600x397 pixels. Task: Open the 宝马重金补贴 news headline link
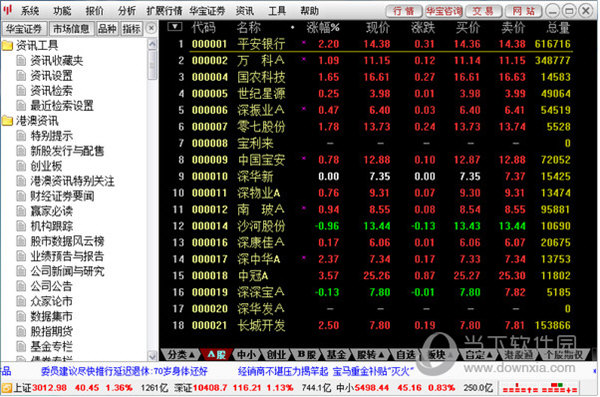click(x=373, y=371)
